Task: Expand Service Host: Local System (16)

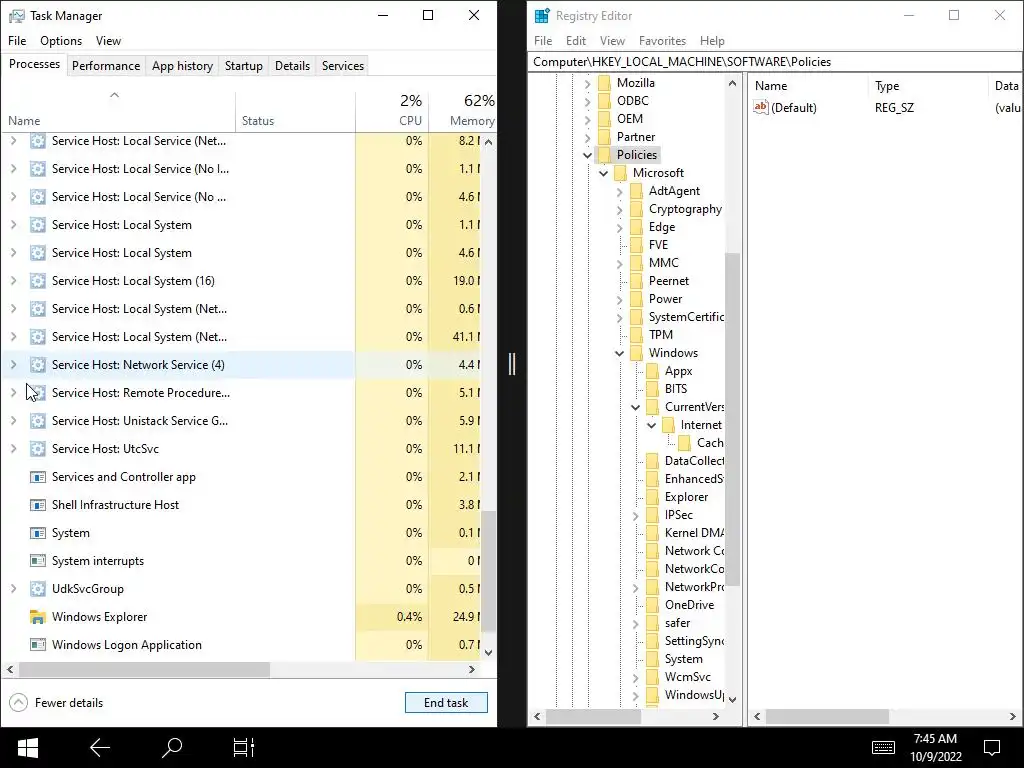Action: [13, 281]
